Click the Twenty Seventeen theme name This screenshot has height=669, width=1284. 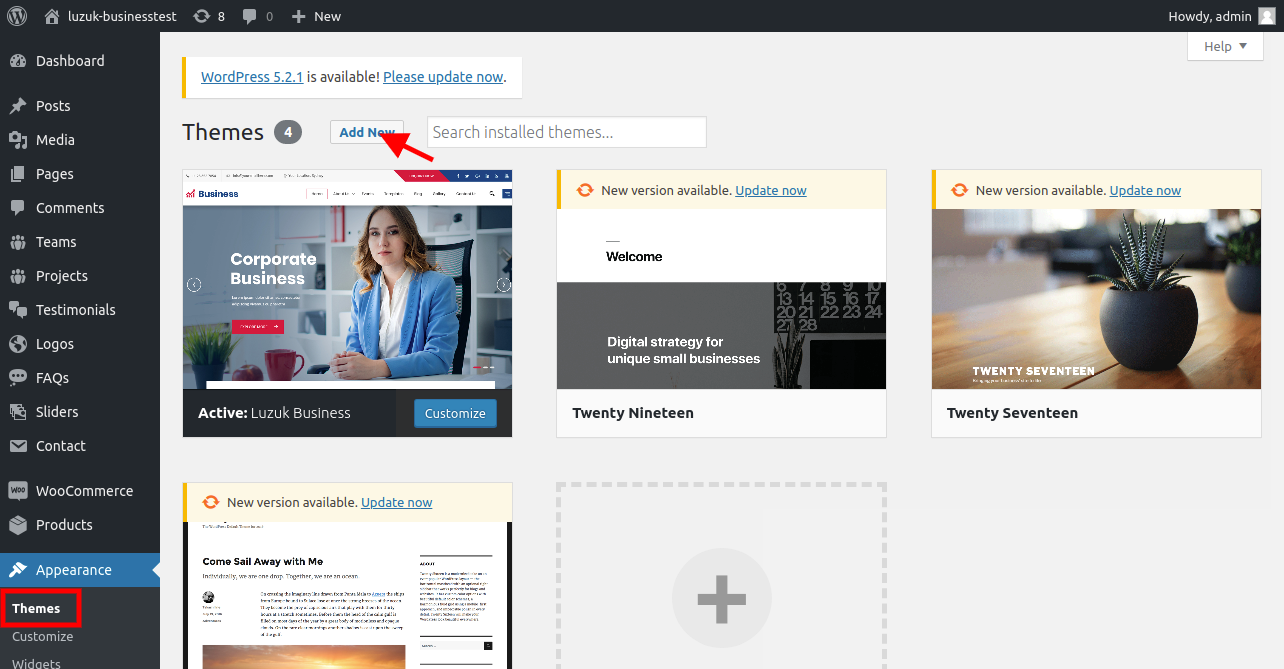pos(1012,413)
